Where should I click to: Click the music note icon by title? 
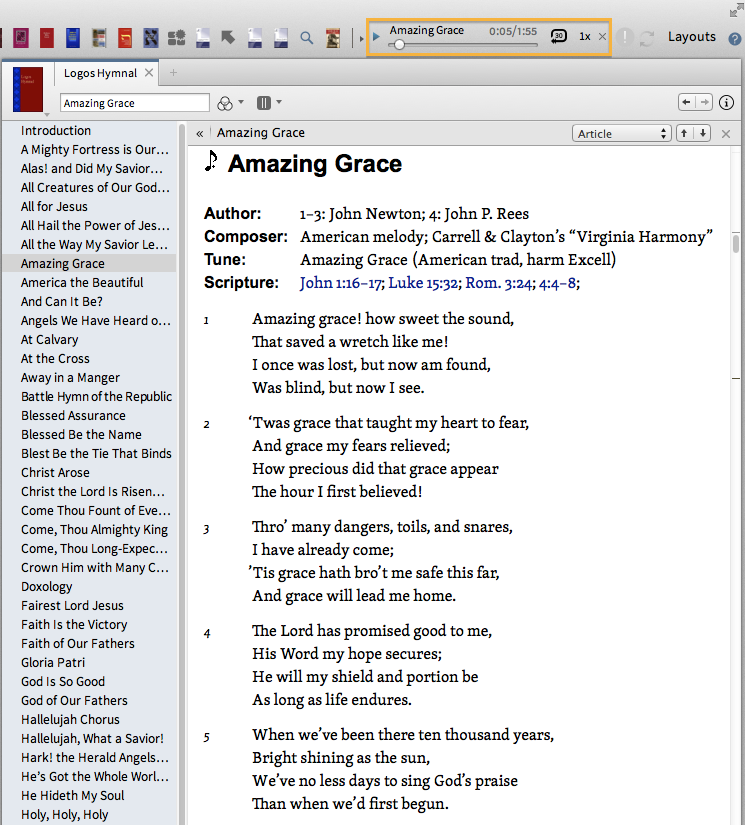(211, 161)
